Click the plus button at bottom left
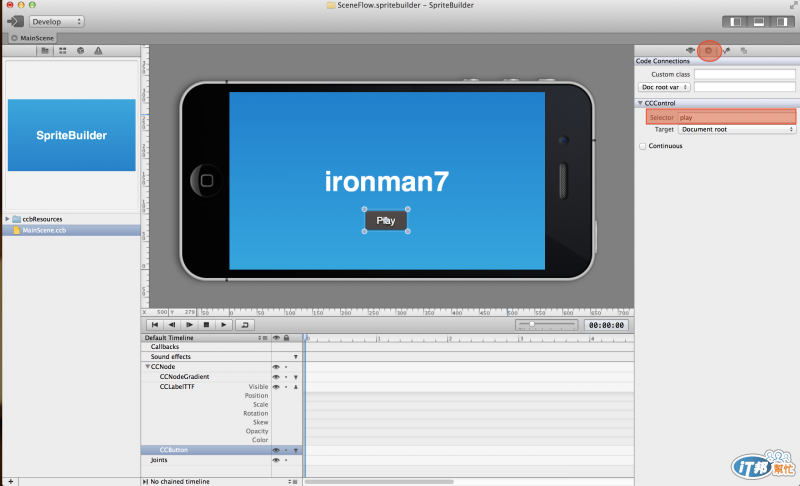Screen dimensions: 800x486 click(10, 481)
